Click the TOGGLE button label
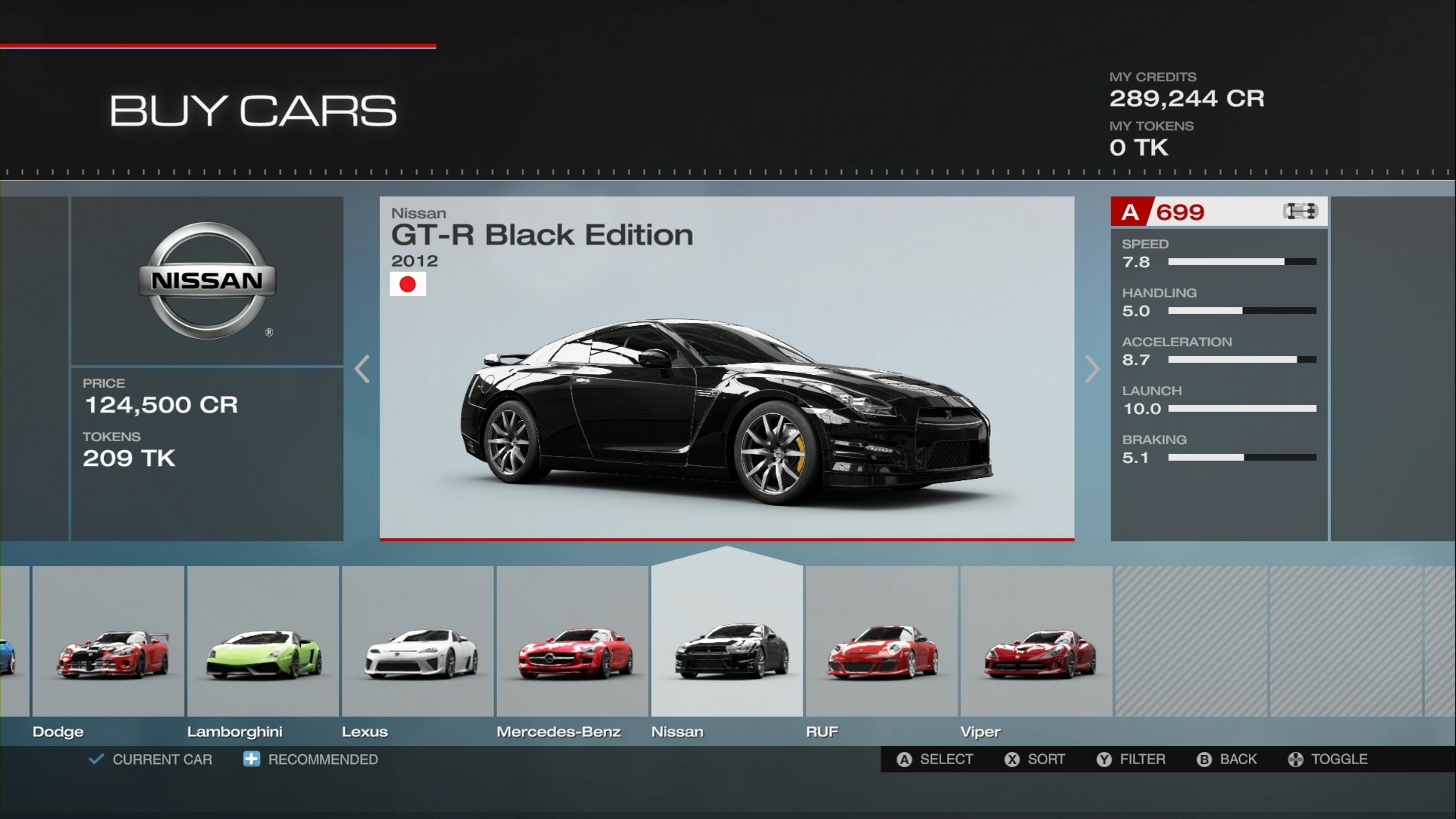 pos(1339,760)
